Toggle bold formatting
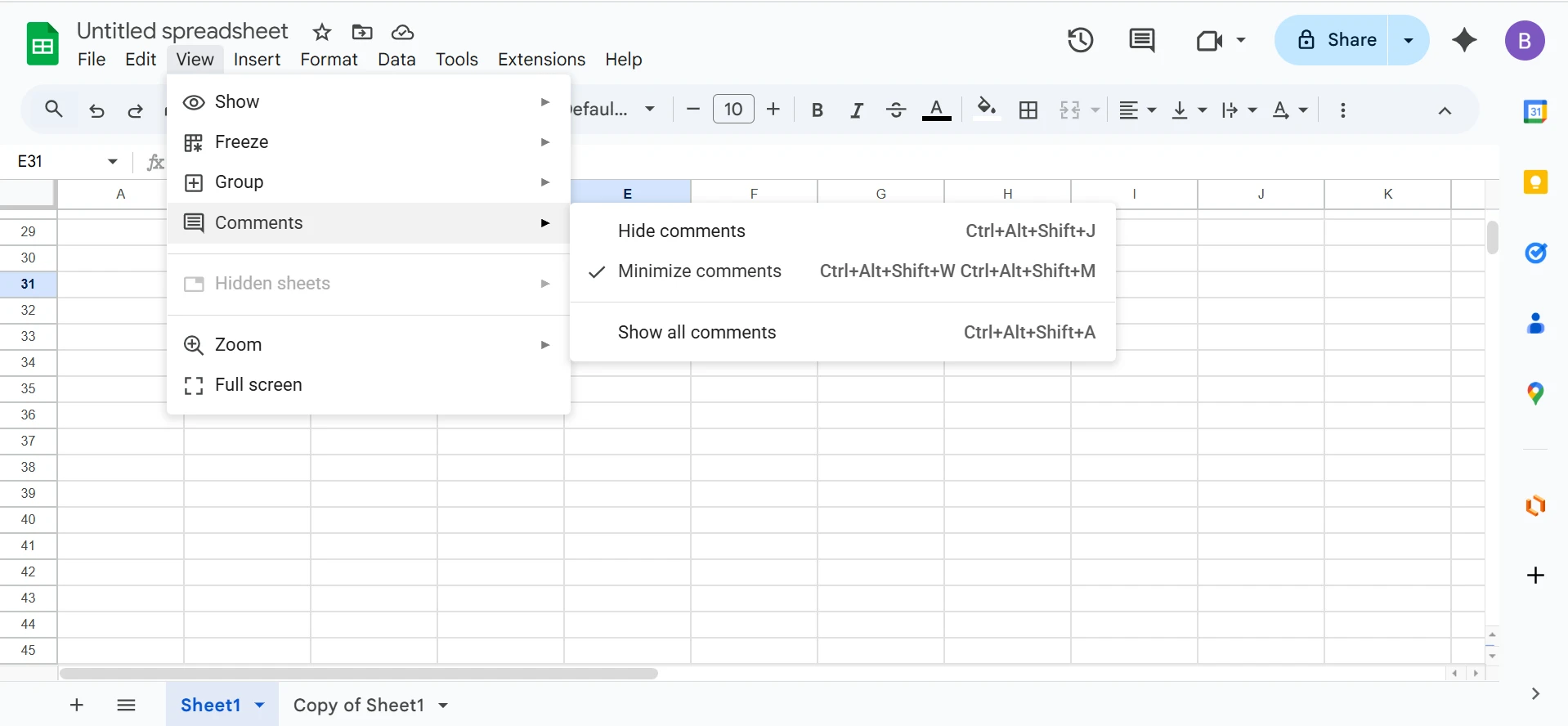The image size is (1568, 726). click(x=817, y=110)
